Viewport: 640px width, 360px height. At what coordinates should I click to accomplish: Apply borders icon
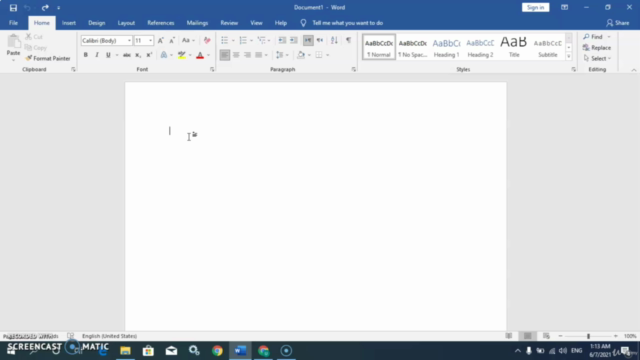[319, 55]
